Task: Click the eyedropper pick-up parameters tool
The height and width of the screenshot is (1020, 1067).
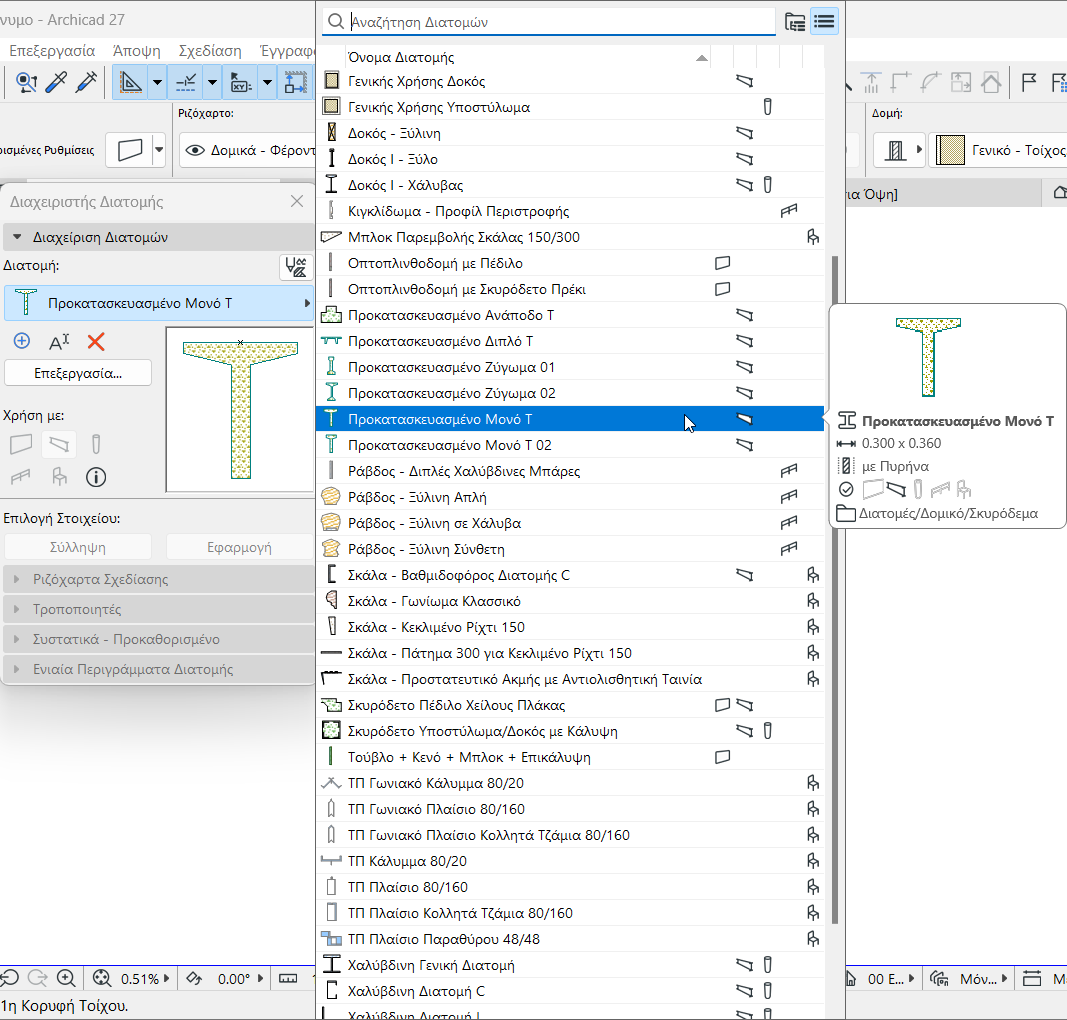Action: [56, 82]
